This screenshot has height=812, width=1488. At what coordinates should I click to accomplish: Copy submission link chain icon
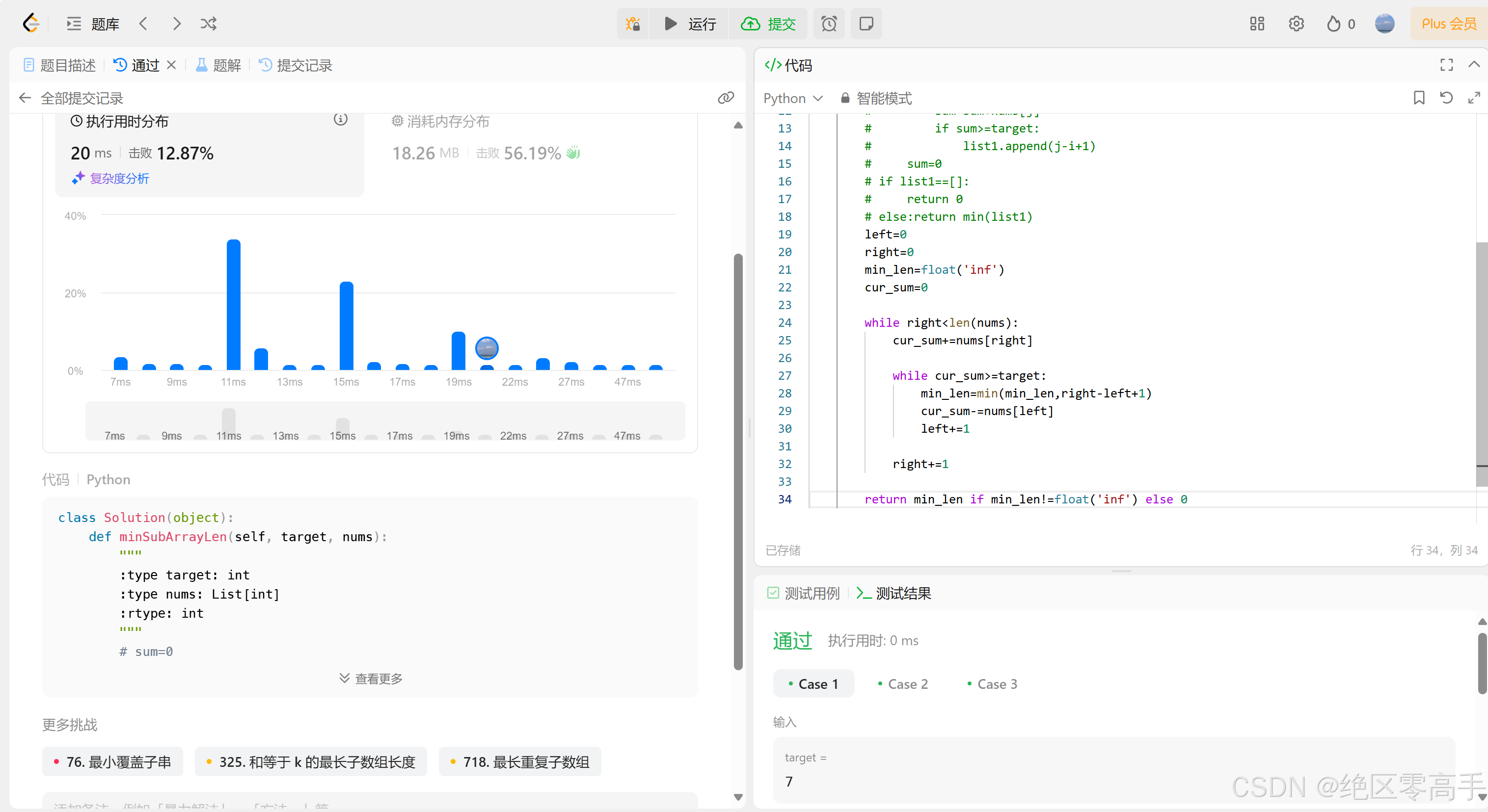(x=726, y=98)
